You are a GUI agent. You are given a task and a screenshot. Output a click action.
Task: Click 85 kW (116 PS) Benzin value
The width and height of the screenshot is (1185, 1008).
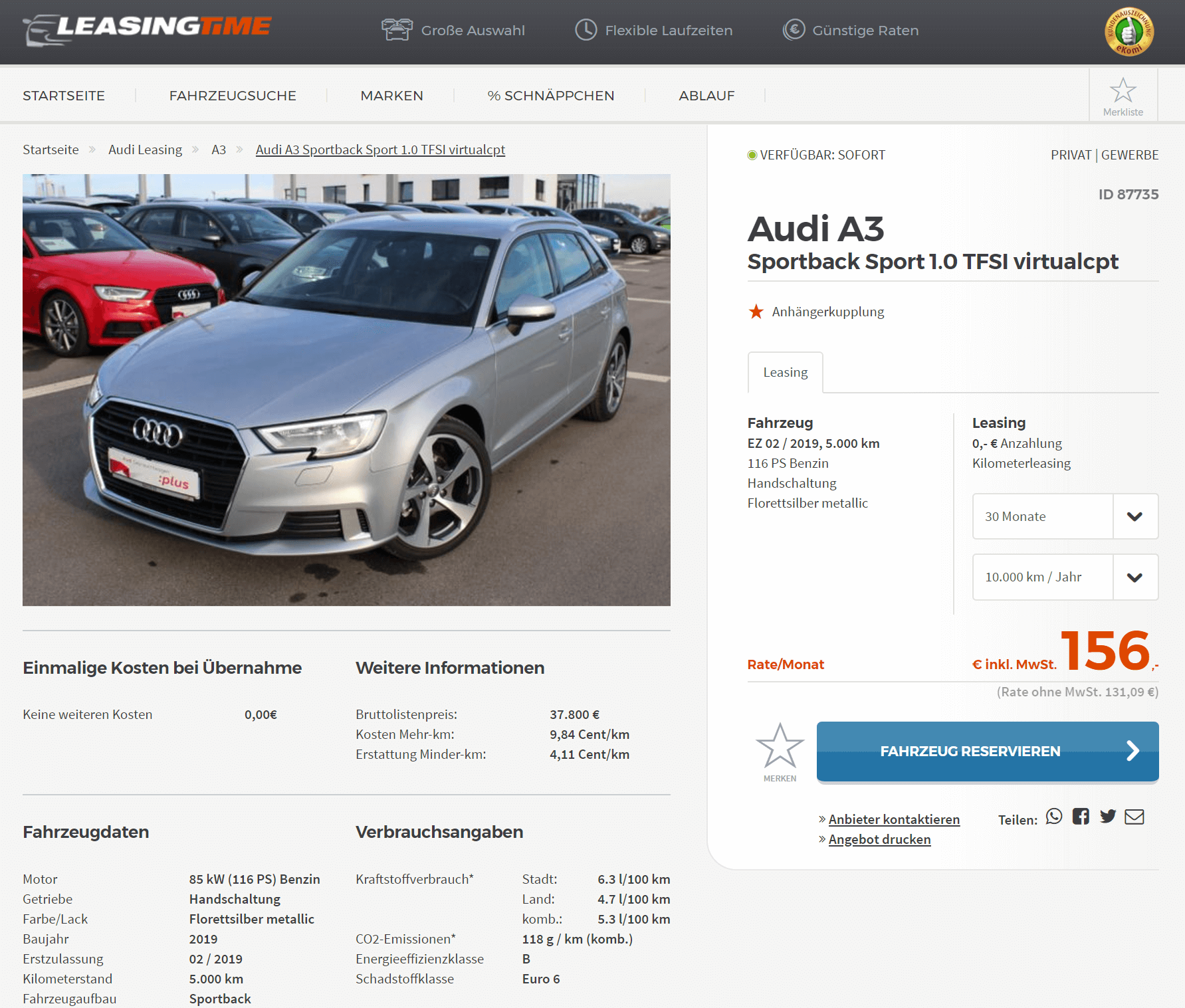point(255,879)
